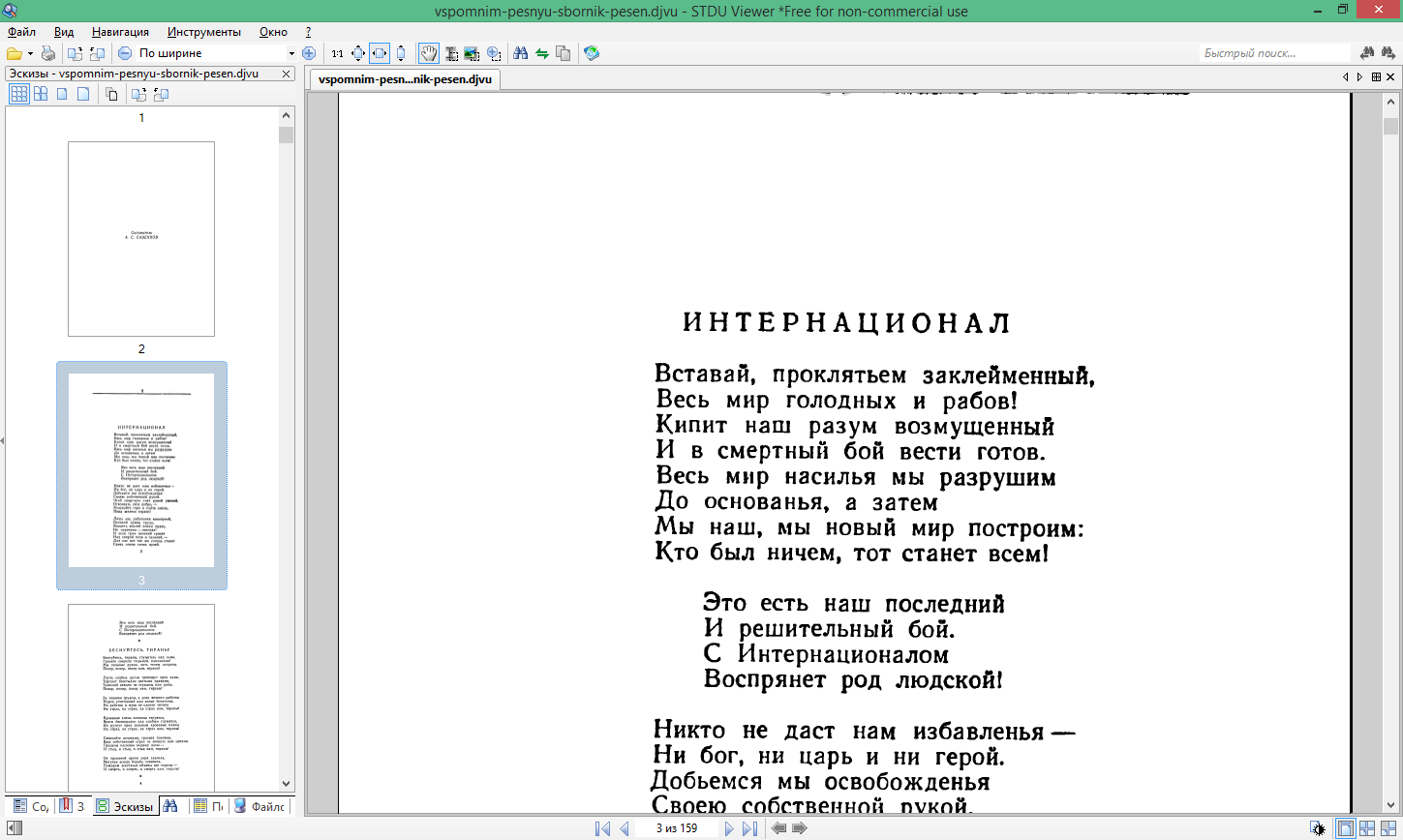Open the 'Инструменты' menu

[x=203, y=32]
